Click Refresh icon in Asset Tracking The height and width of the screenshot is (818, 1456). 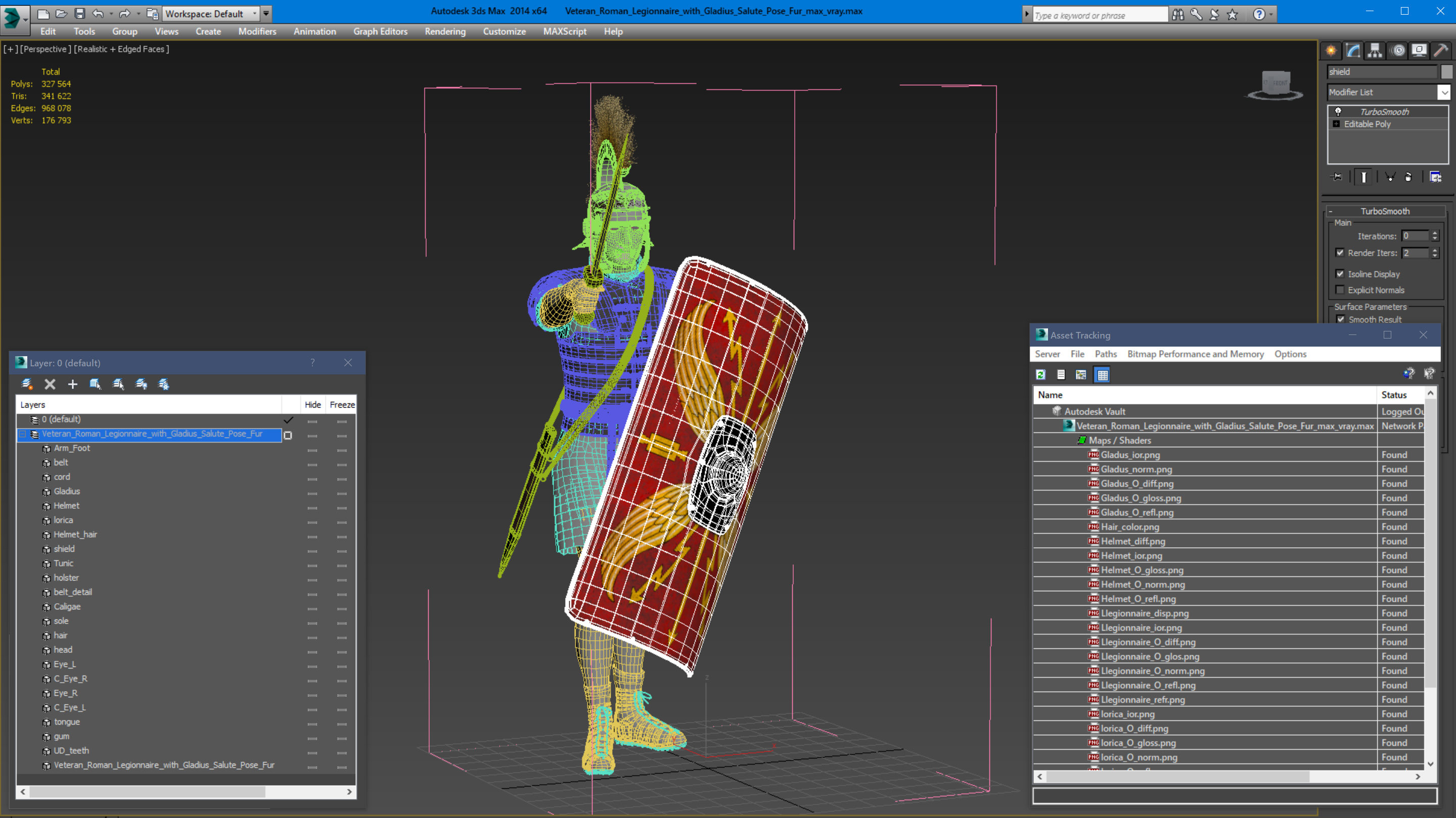(x=1040, y=374)
